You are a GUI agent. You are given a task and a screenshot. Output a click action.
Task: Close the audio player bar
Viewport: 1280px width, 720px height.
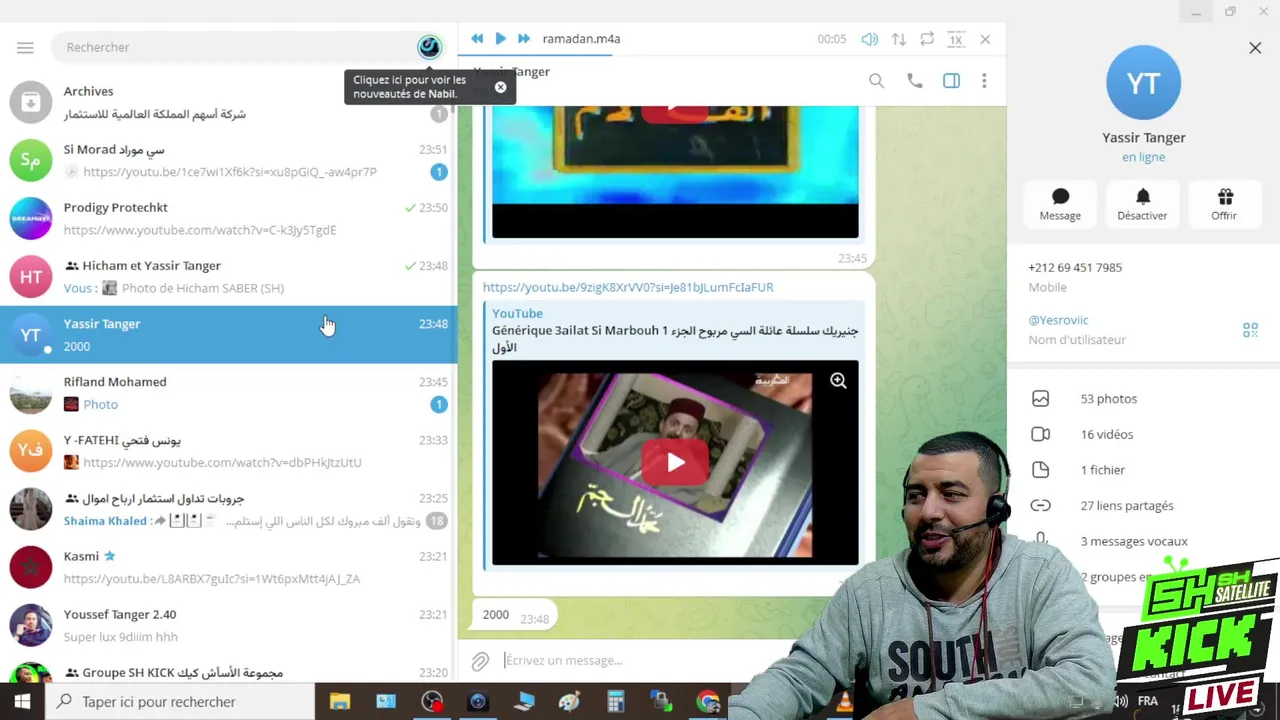click(985, 39)
